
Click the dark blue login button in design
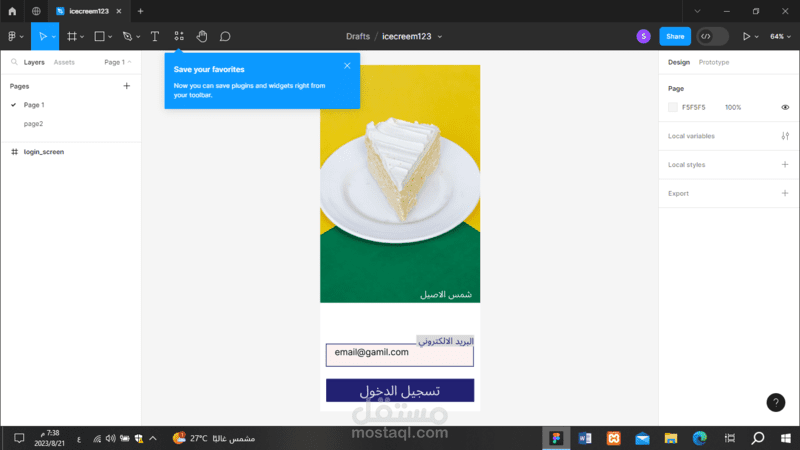(400, 390)
